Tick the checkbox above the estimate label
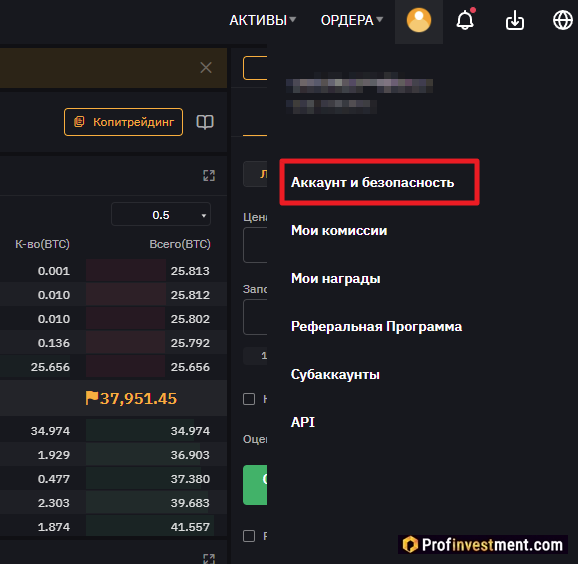The image size is (578, 564). [249, 399]
